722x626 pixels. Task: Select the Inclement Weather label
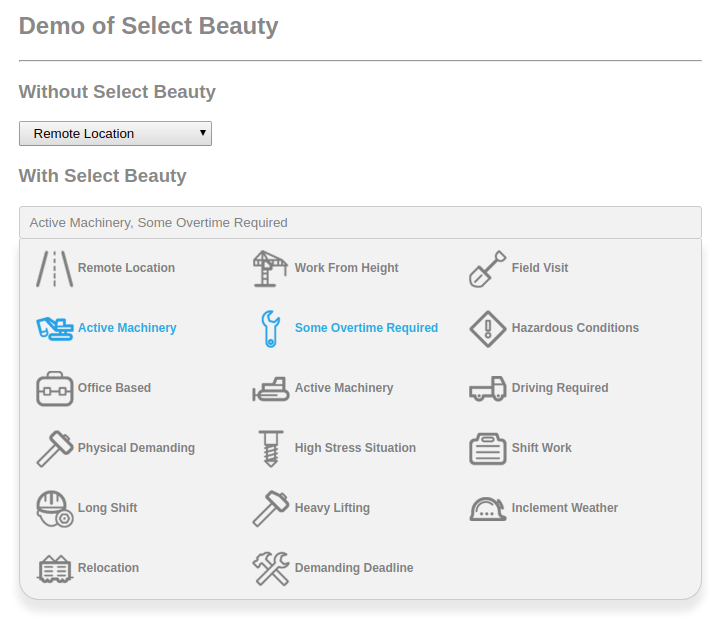pyautogui.click(x=565, y=508)
